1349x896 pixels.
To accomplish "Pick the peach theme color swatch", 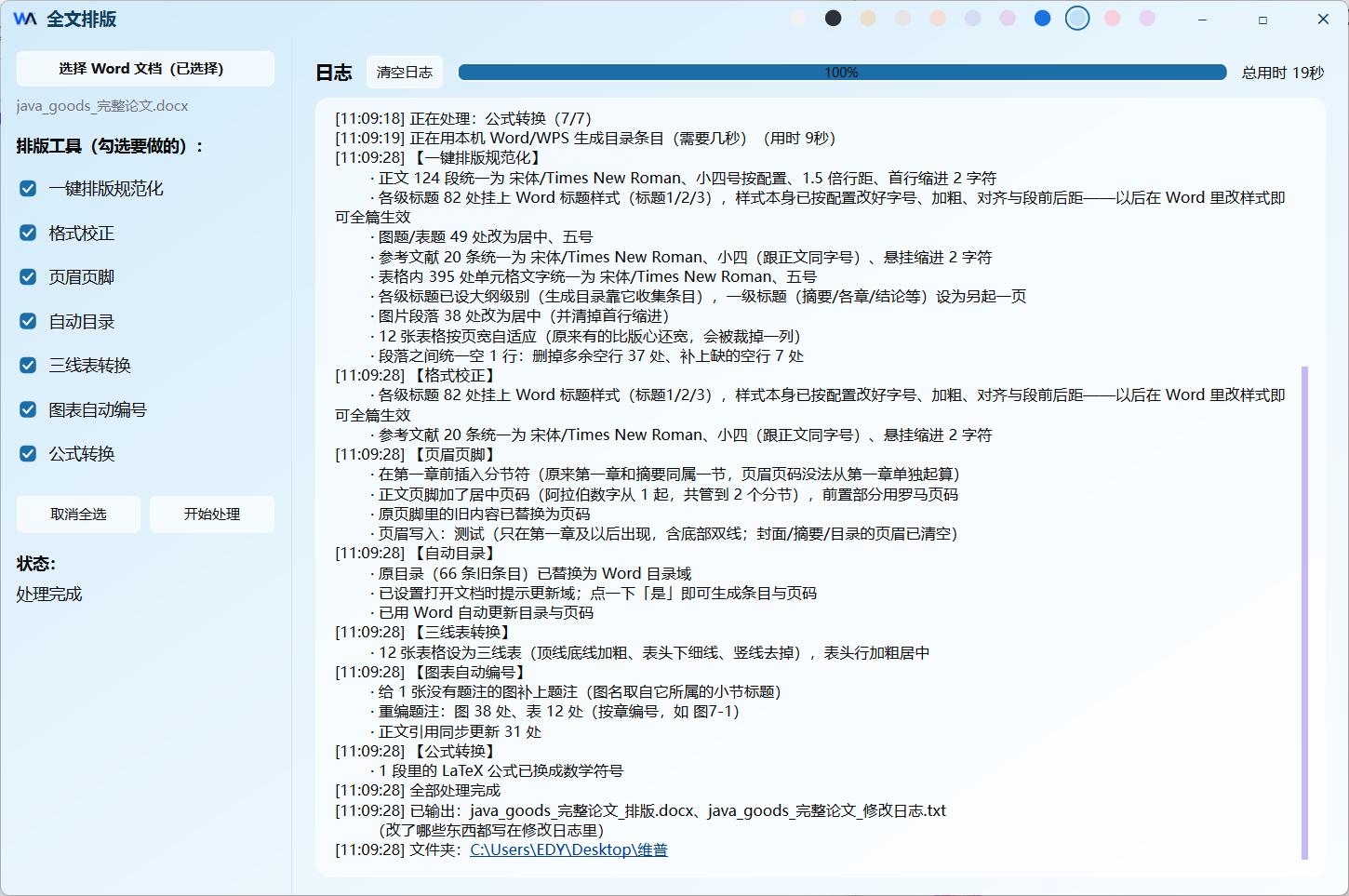I will click(x=938, y=18).
